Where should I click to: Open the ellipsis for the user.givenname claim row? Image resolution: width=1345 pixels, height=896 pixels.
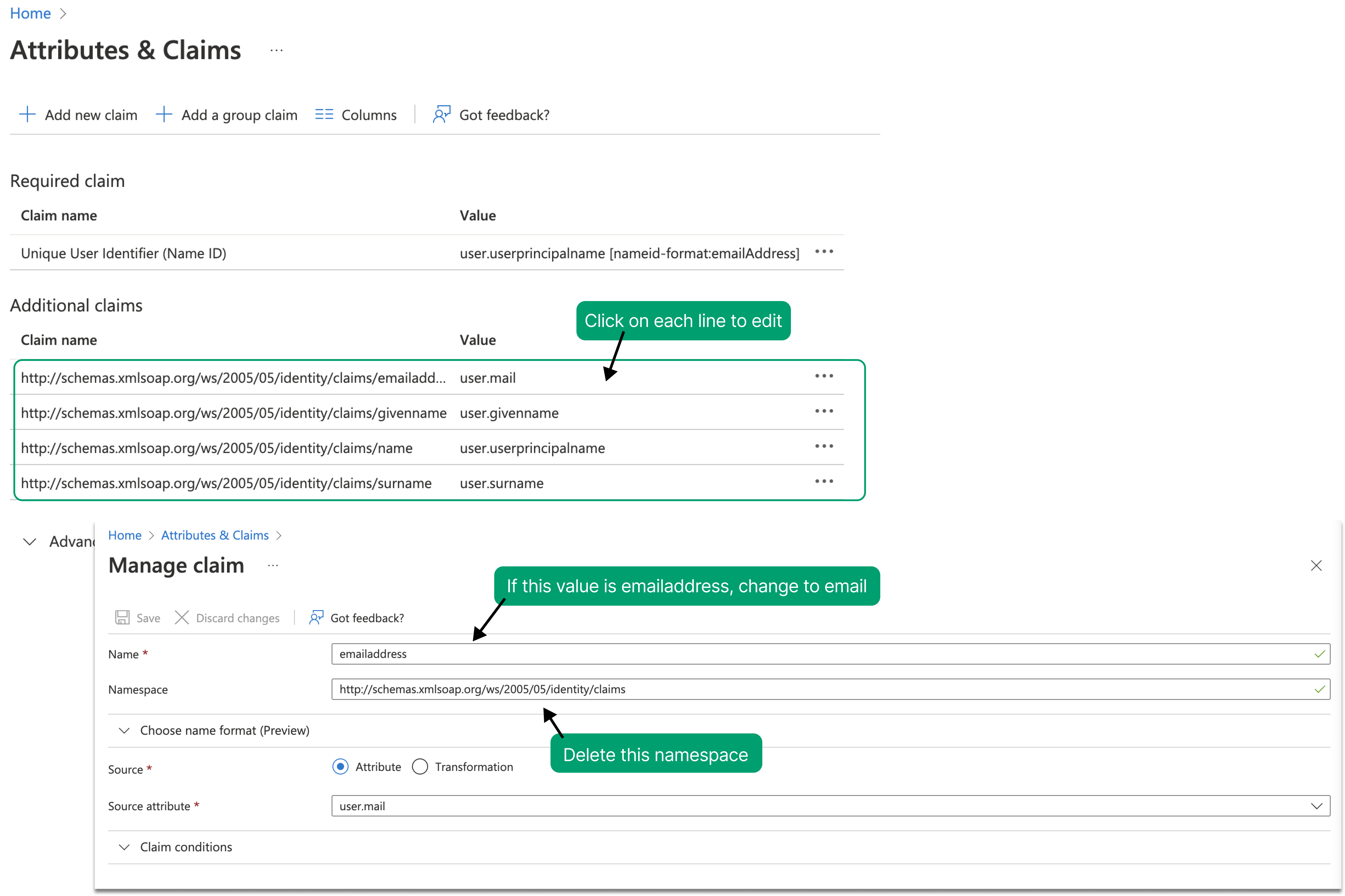[x=824, y=411]
